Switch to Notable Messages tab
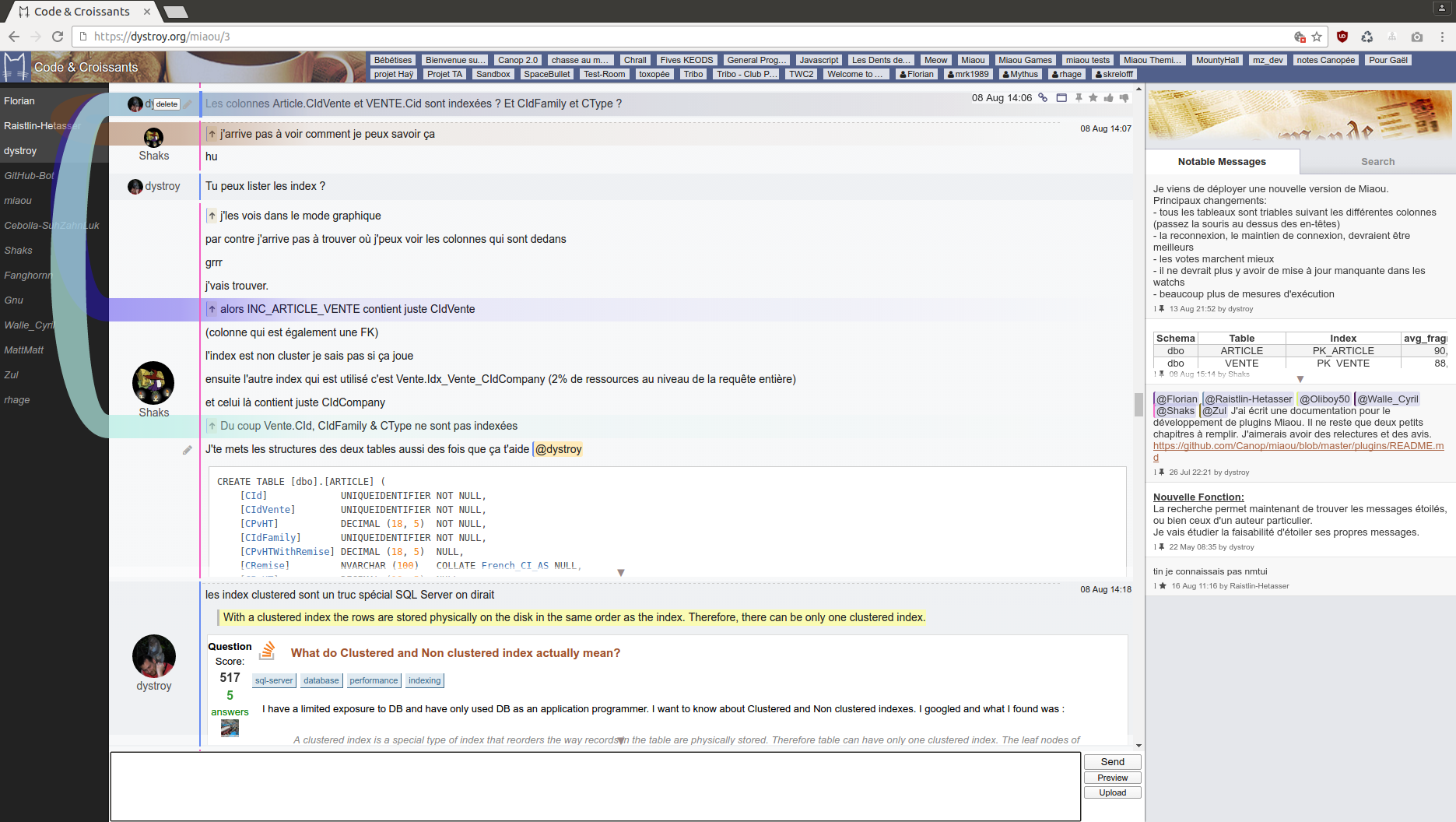Image resolution: width=1456 pixels, height=822 pixels. pos(1222,162)
